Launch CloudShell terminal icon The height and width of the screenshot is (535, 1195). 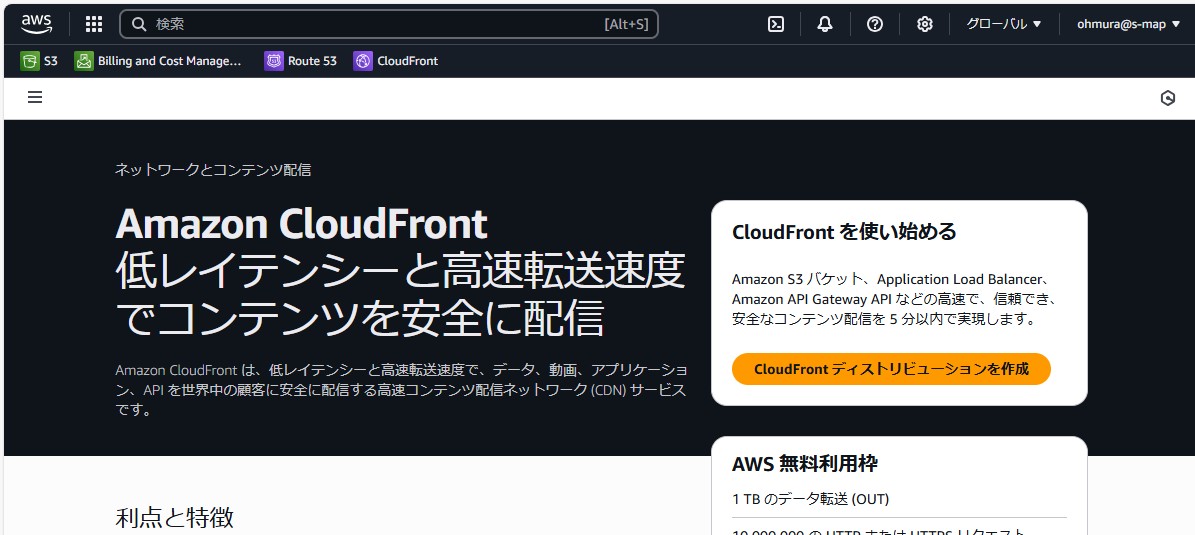click(x=776, y=24)
